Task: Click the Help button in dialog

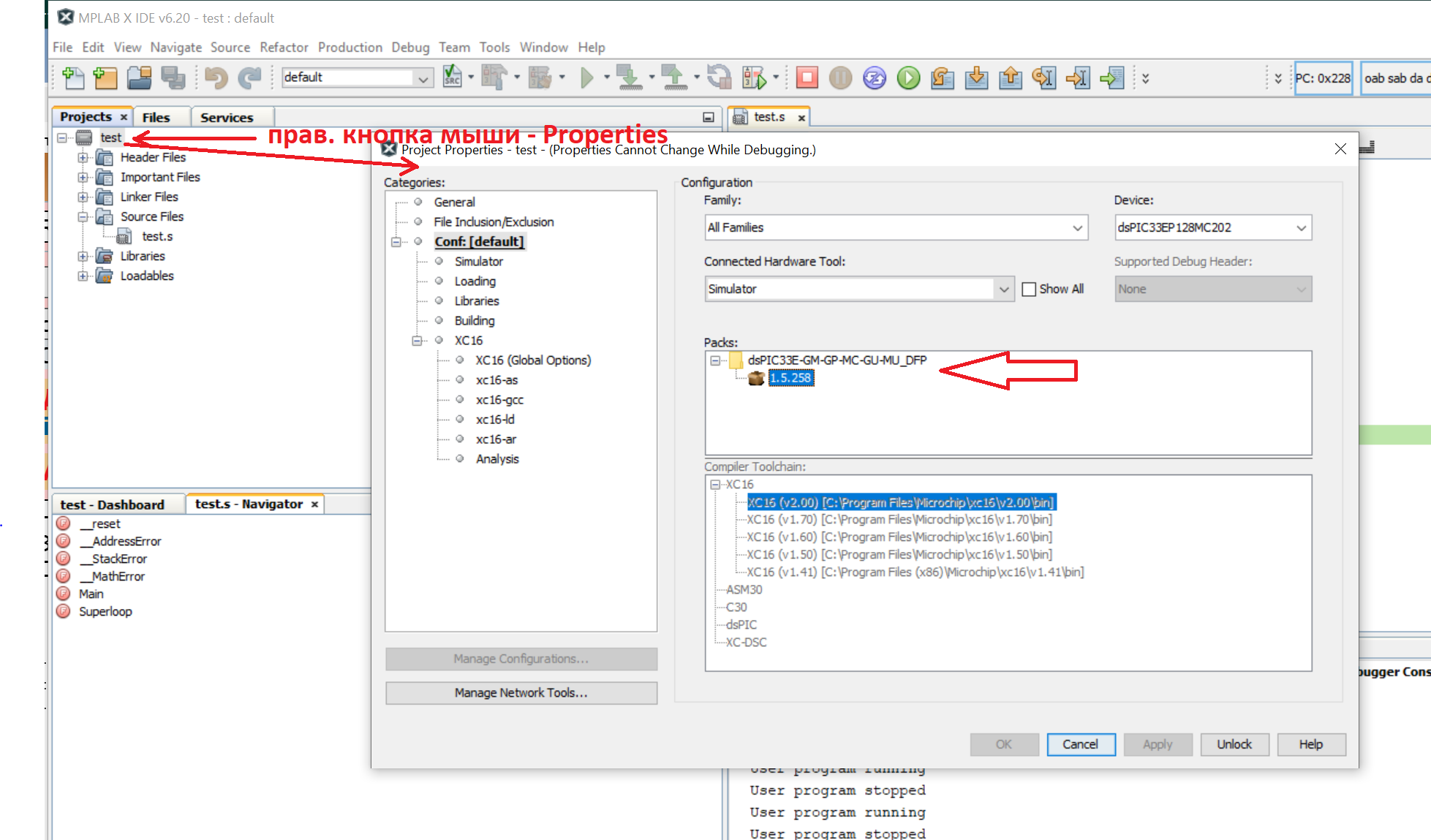Action: click(1311, 744)
